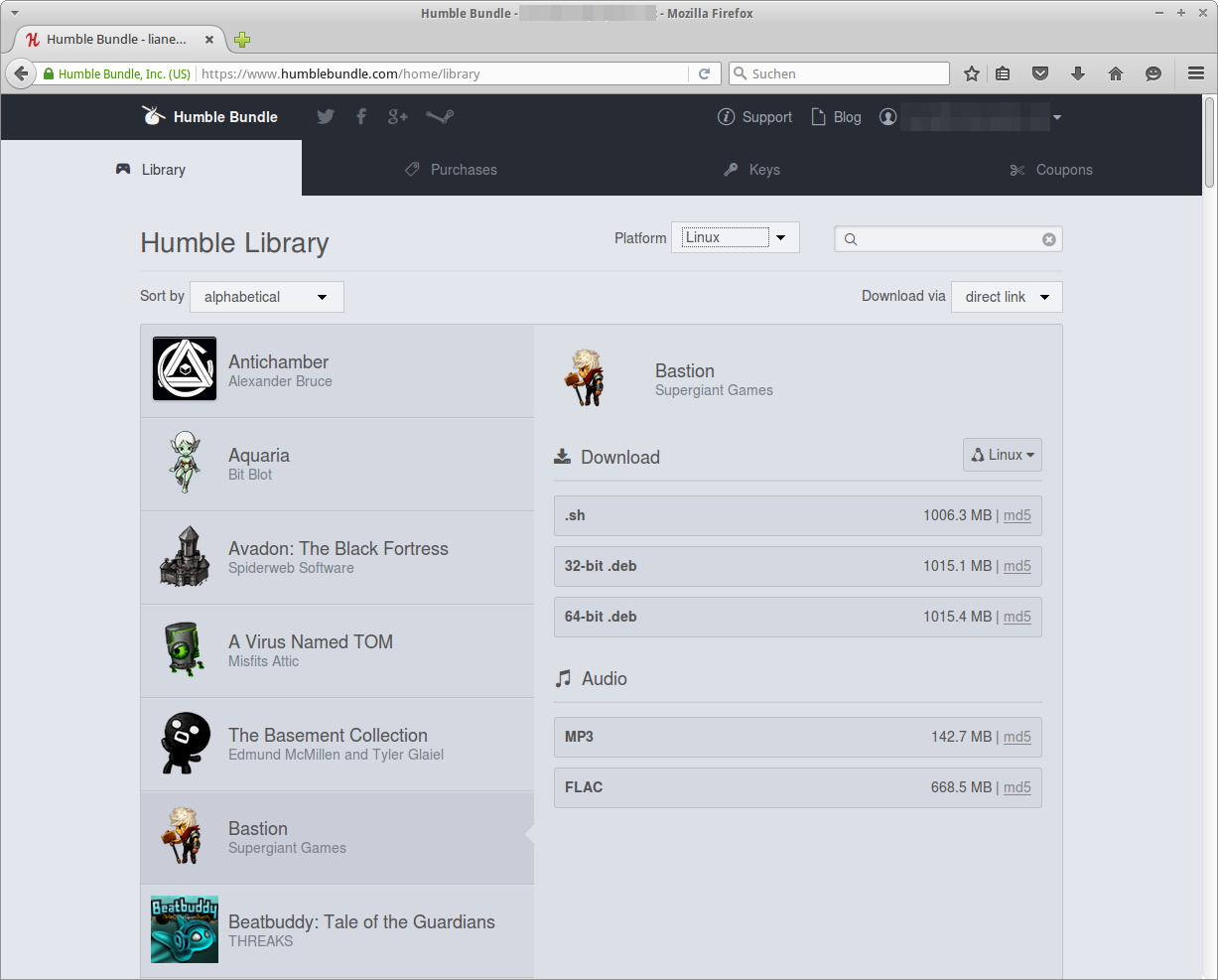
Task: Open the Firefox hamburger menu
Action: click(1196, 73)
